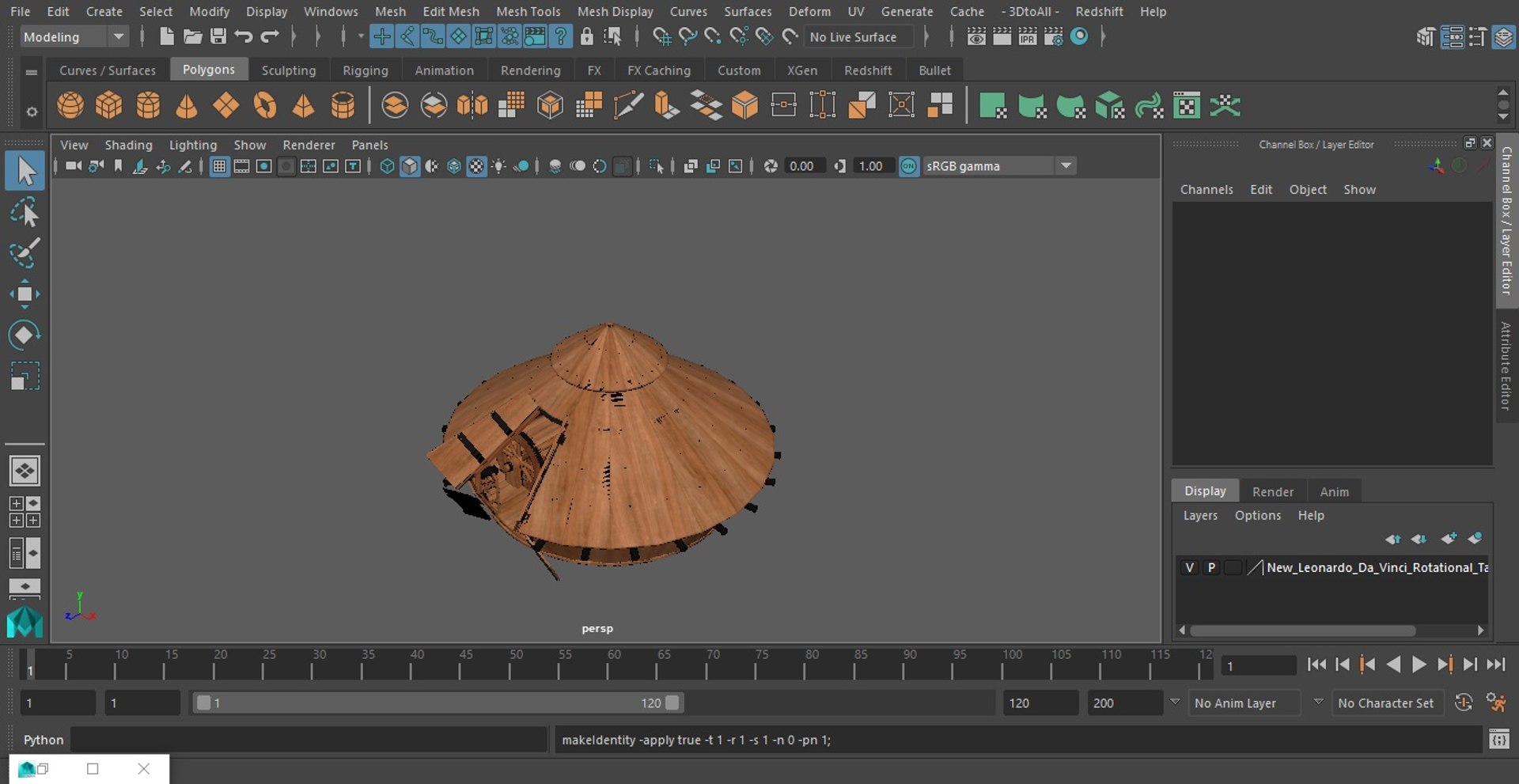Toggle layer playback P box

click(x=1211, y=567)
